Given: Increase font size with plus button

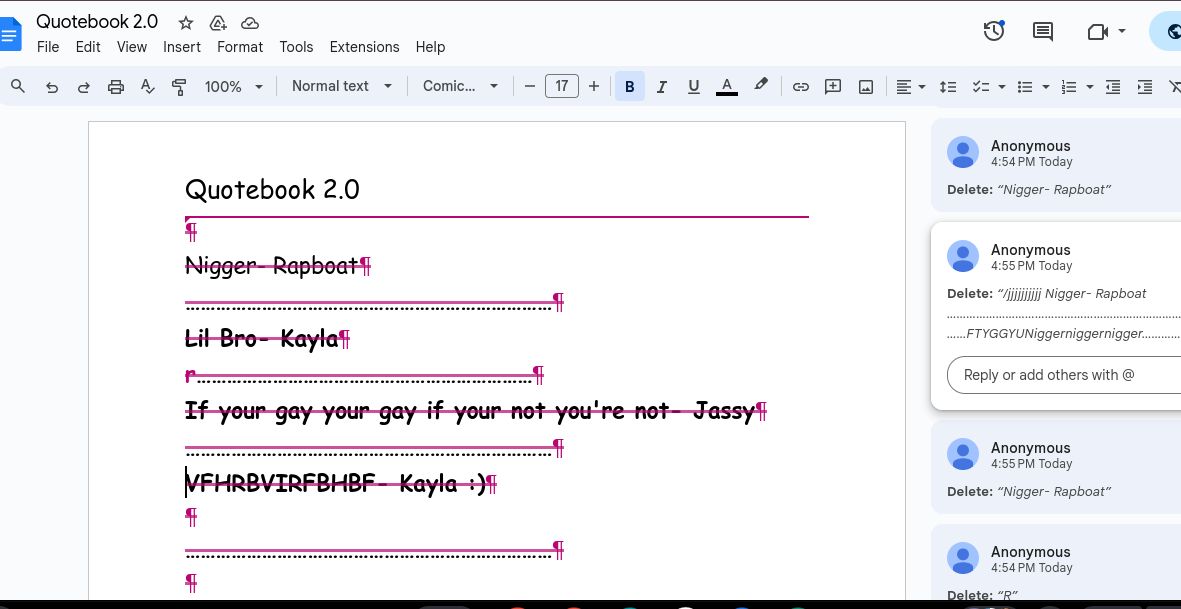Looking at the screenshot, I should (594, 87).
